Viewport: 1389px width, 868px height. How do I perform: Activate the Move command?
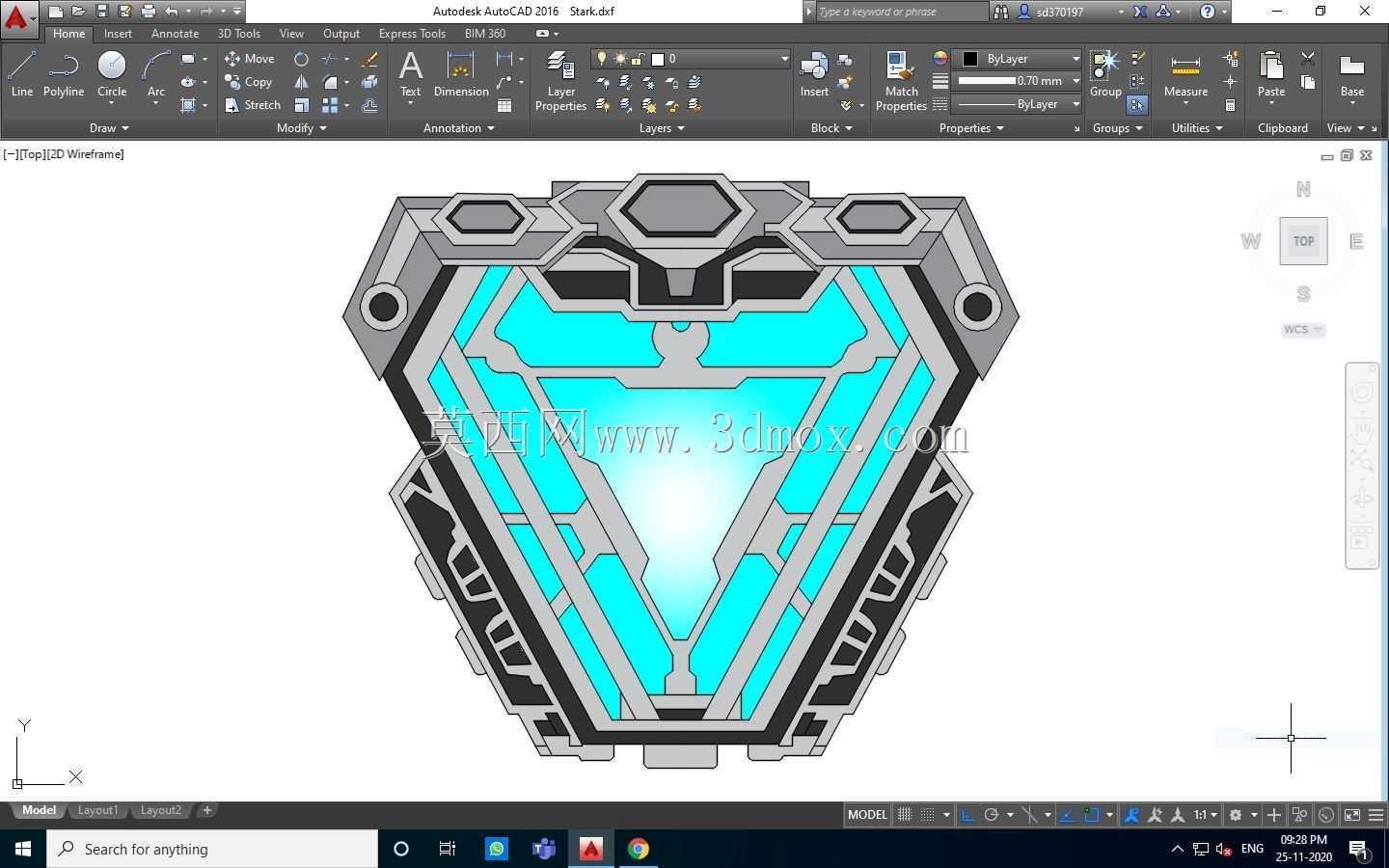point(250,59)
